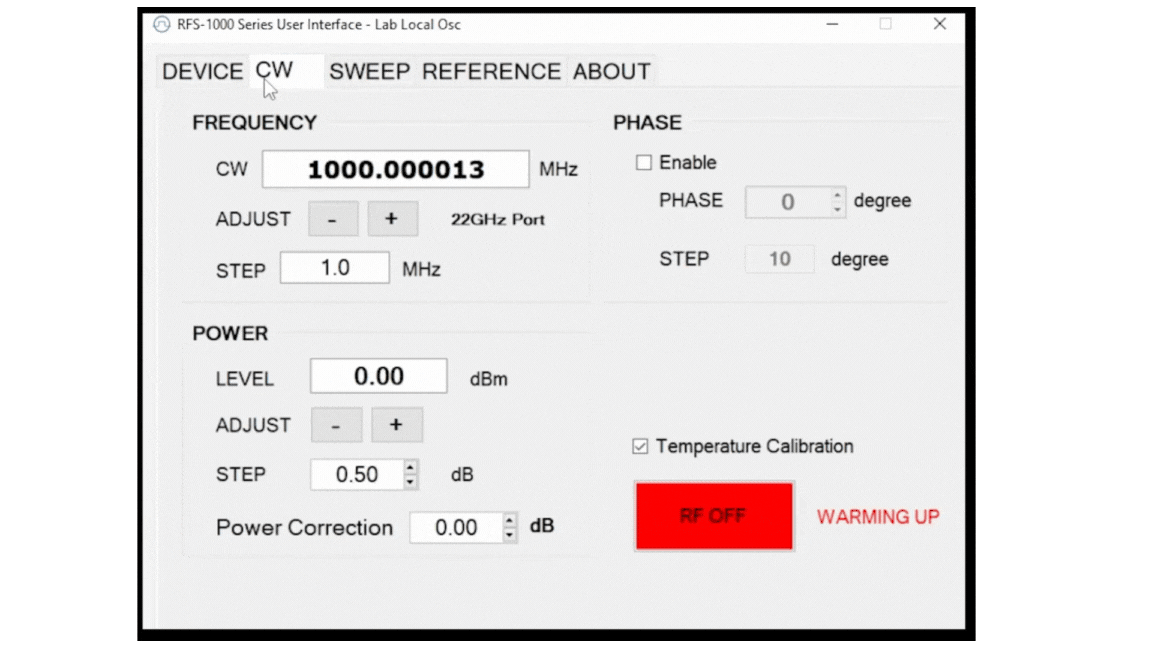
Task: Switch to the SWEEP tab
Action: click(x=369, y=72)
